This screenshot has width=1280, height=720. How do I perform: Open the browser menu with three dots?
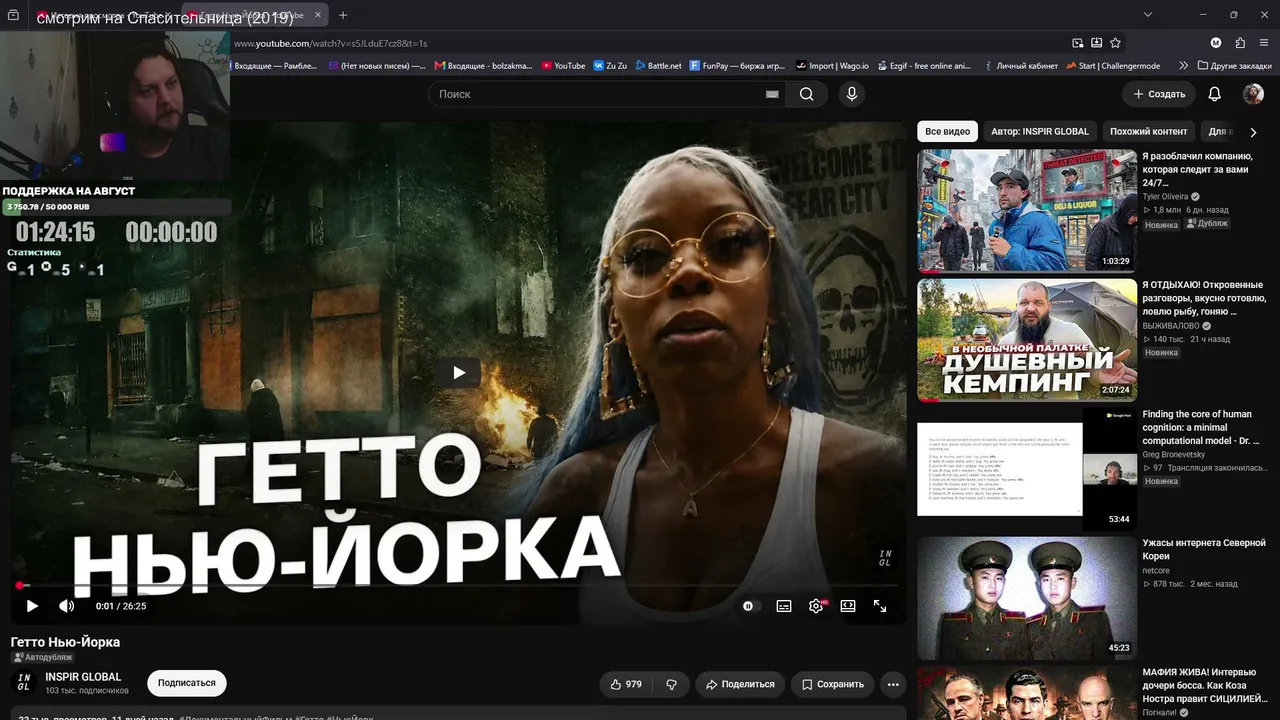pyautogui.click(x=1265, y=43)
